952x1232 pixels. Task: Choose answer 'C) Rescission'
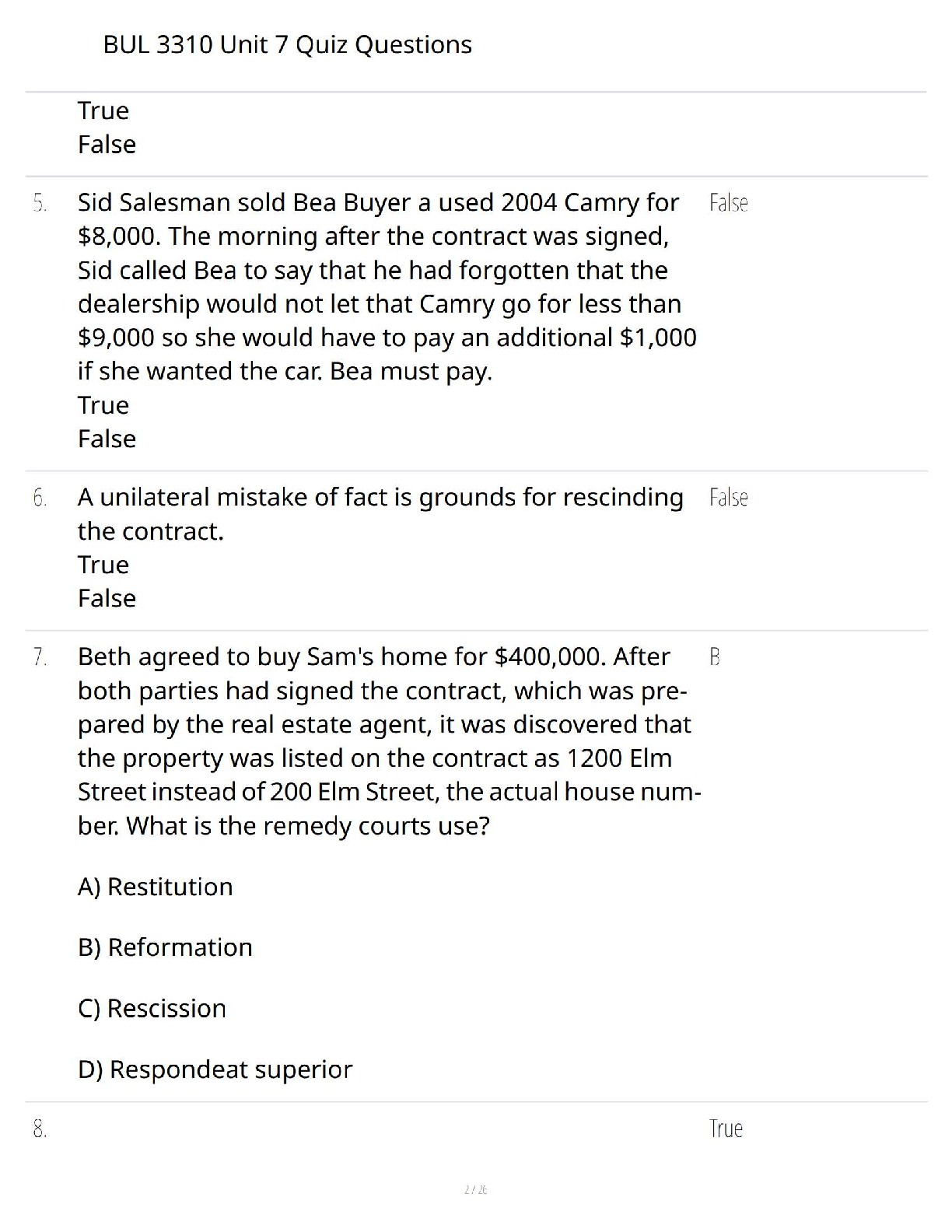click(x=152, y=1008)
